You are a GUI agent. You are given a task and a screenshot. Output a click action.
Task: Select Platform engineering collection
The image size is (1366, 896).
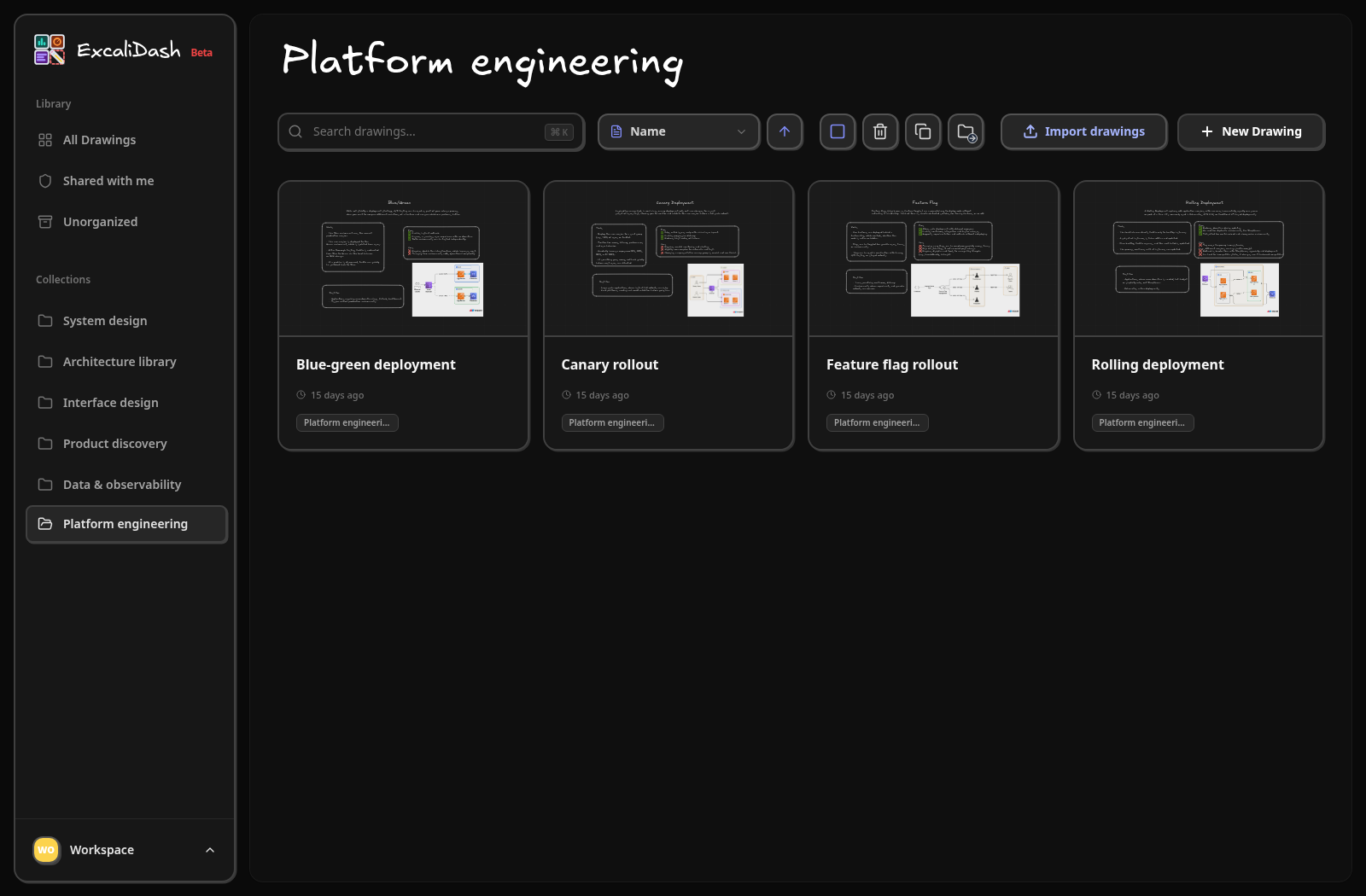[x=126, y=524]
